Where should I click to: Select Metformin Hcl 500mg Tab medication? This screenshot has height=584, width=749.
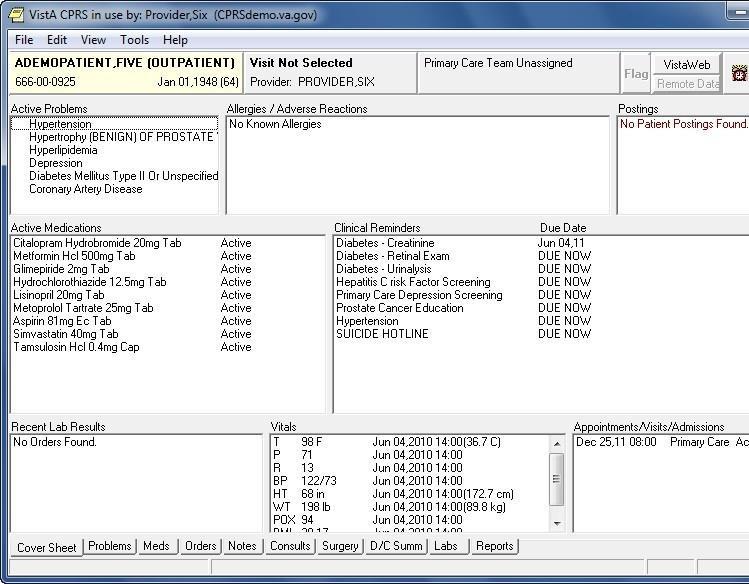point(167,256)
